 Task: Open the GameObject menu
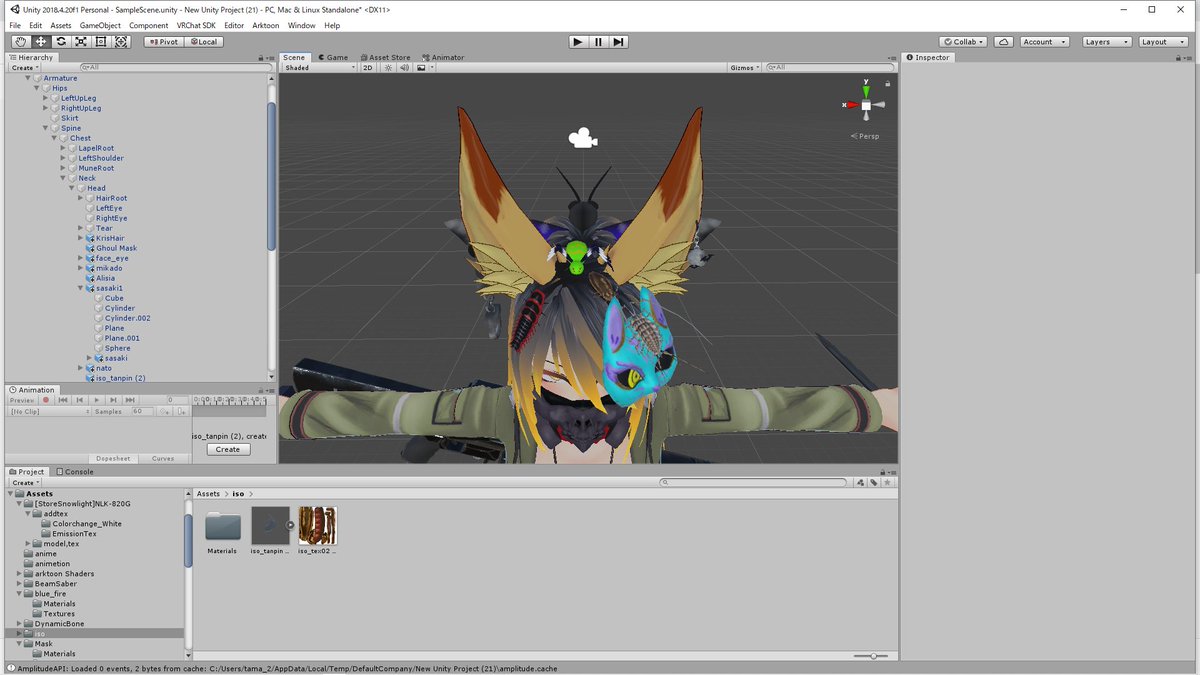pos(100,25)
